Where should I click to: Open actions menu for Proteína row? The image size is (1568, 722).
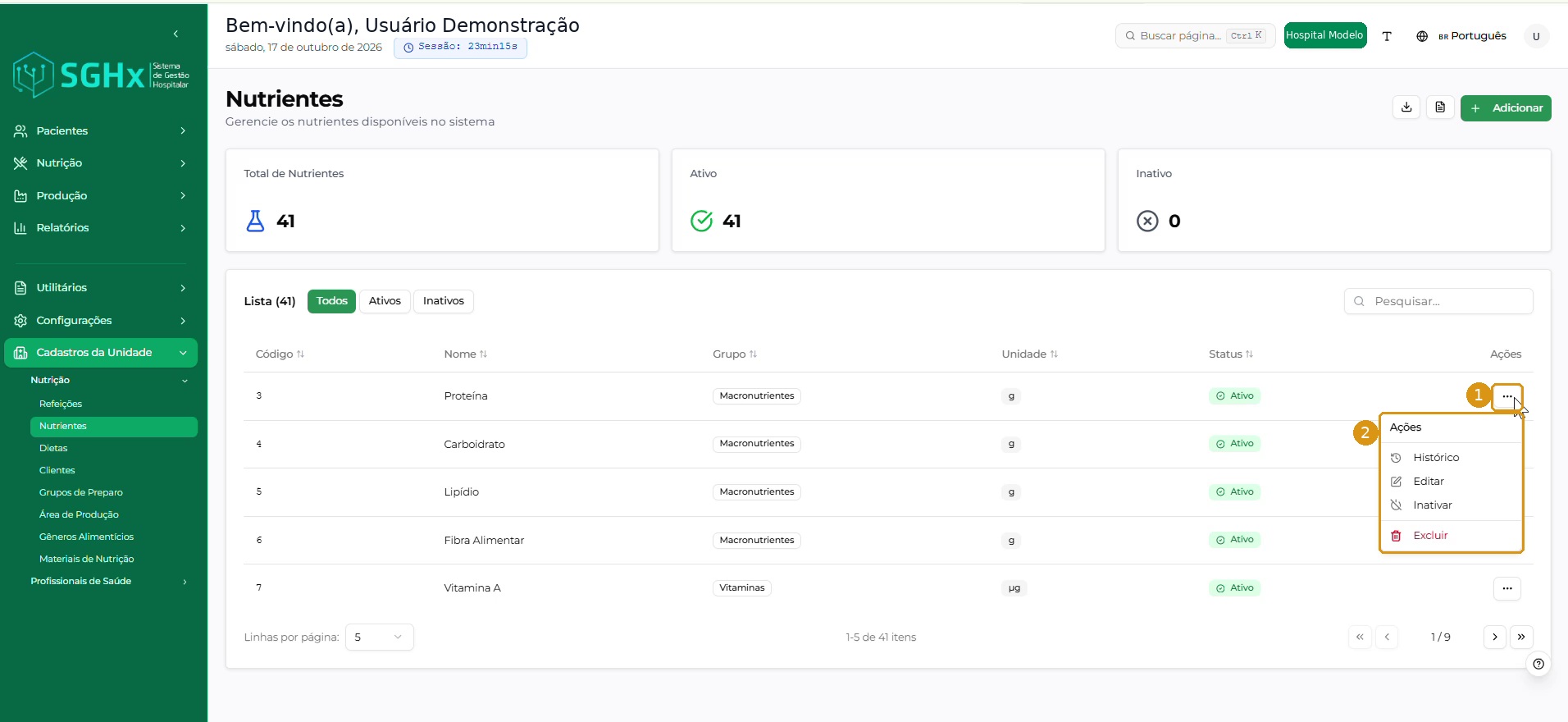point(1507,396)
